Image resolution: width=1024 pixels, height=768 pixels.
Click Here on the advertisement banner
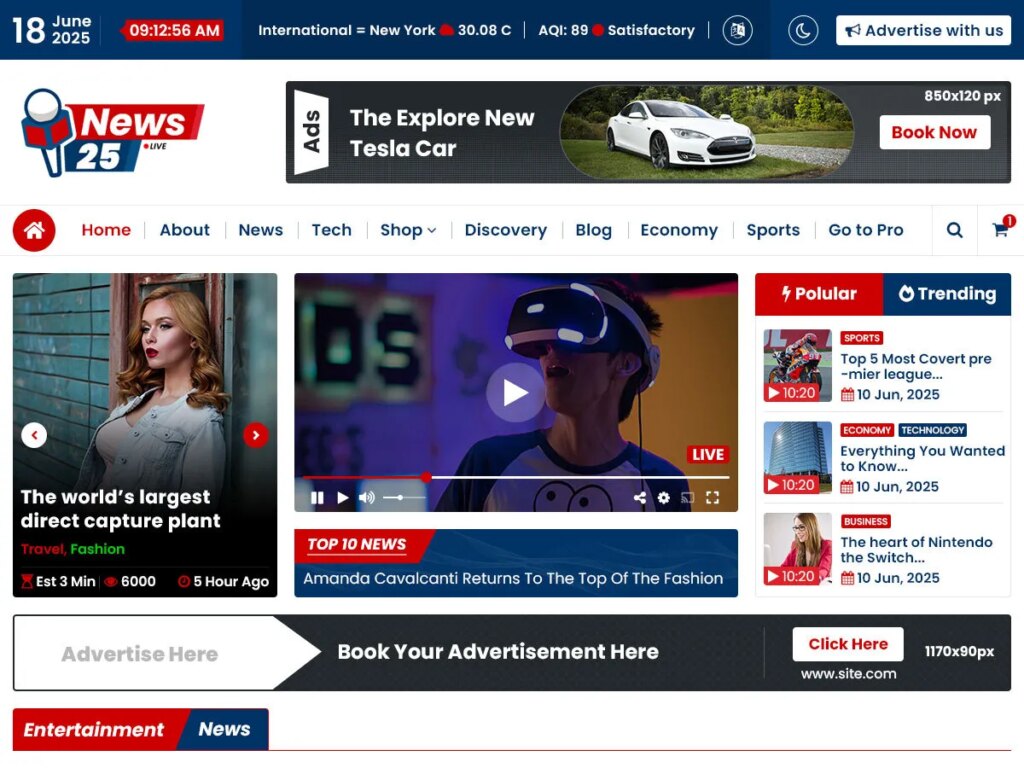click(x=847, y=644)
